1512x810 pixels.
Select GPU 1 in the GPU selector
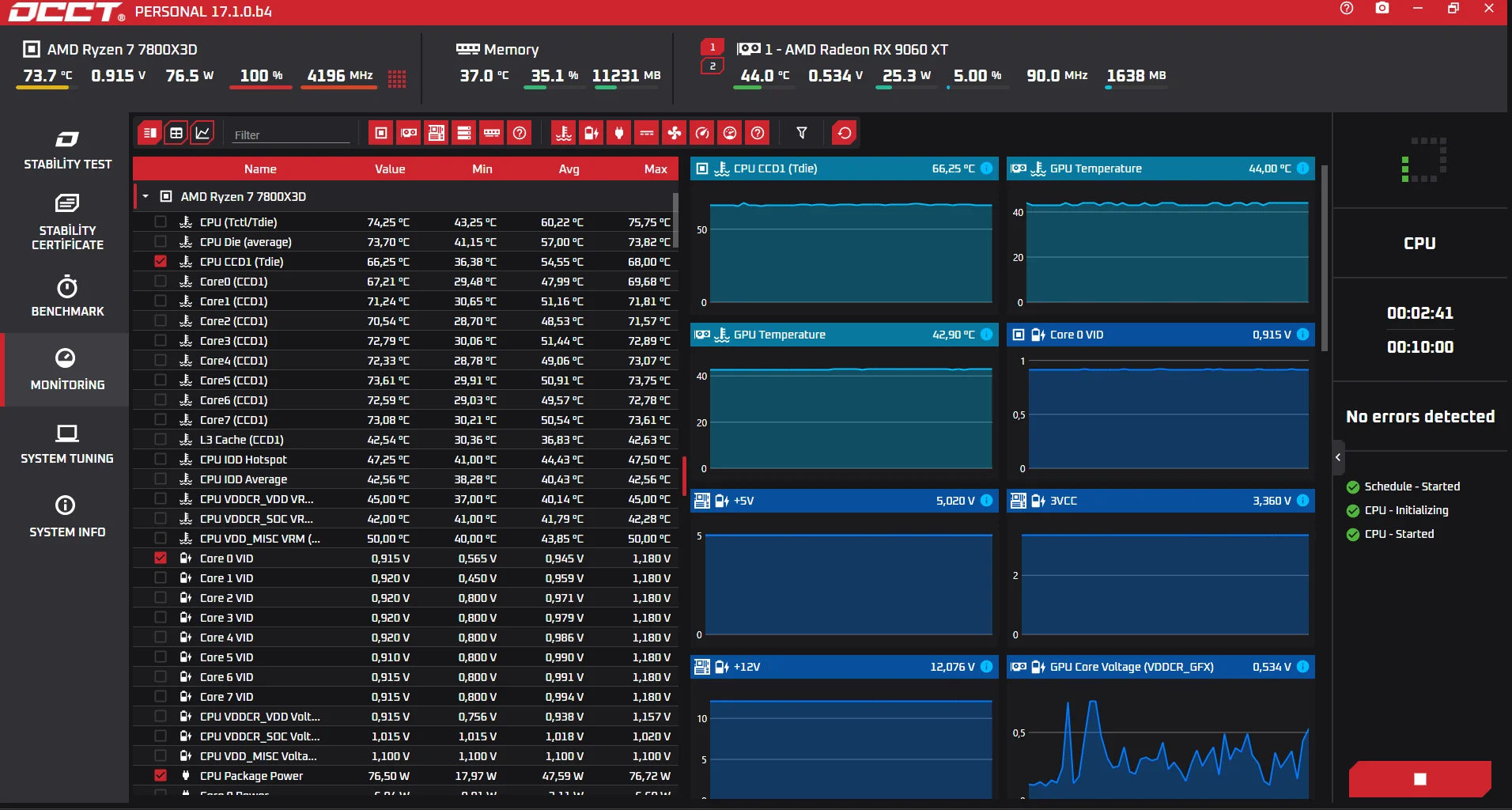pos(713,47)
